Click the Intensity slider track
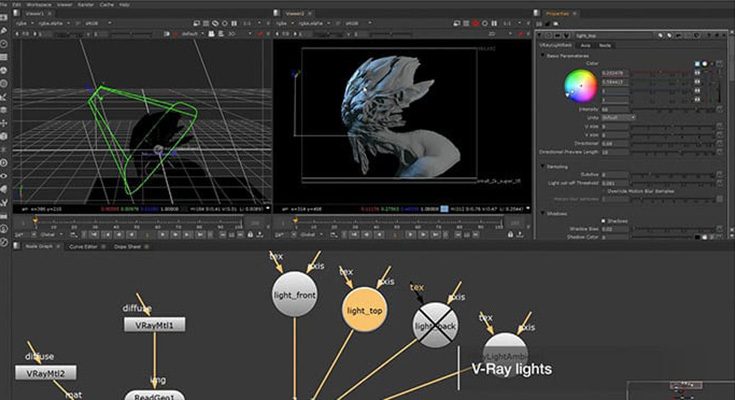 tap(672, 109)
